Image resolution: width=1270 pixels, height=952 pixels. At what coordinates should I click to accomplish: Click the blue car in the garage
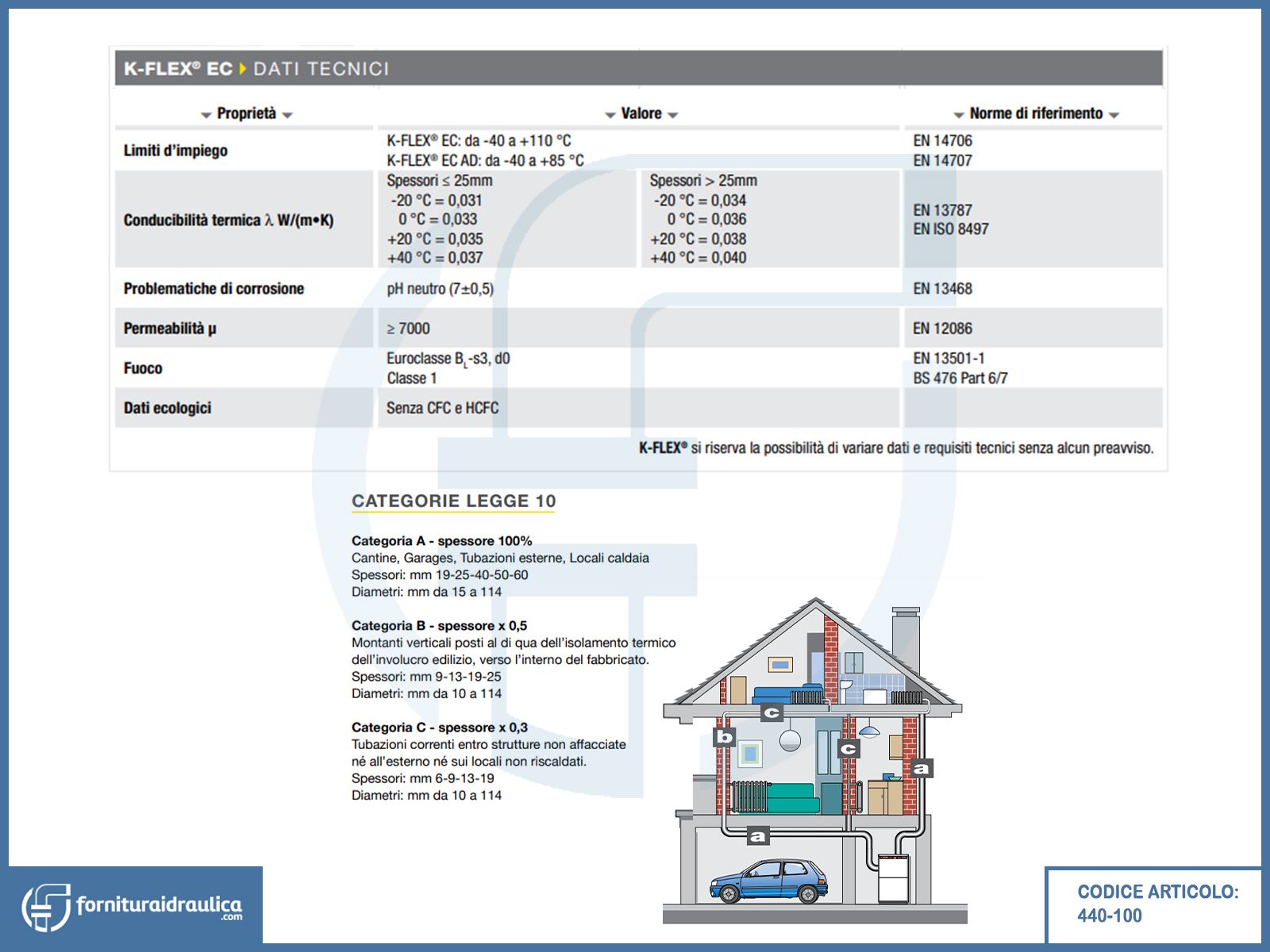(768, 881)
